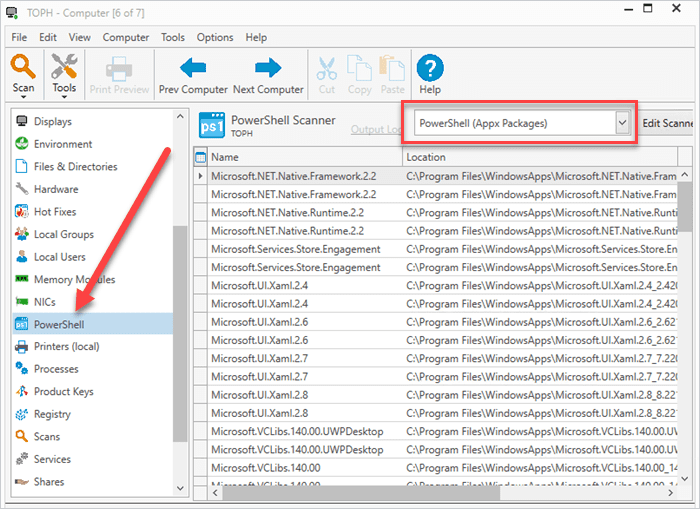
Task: Select Local Groups people icon
Action: click(x=21, y=234)
